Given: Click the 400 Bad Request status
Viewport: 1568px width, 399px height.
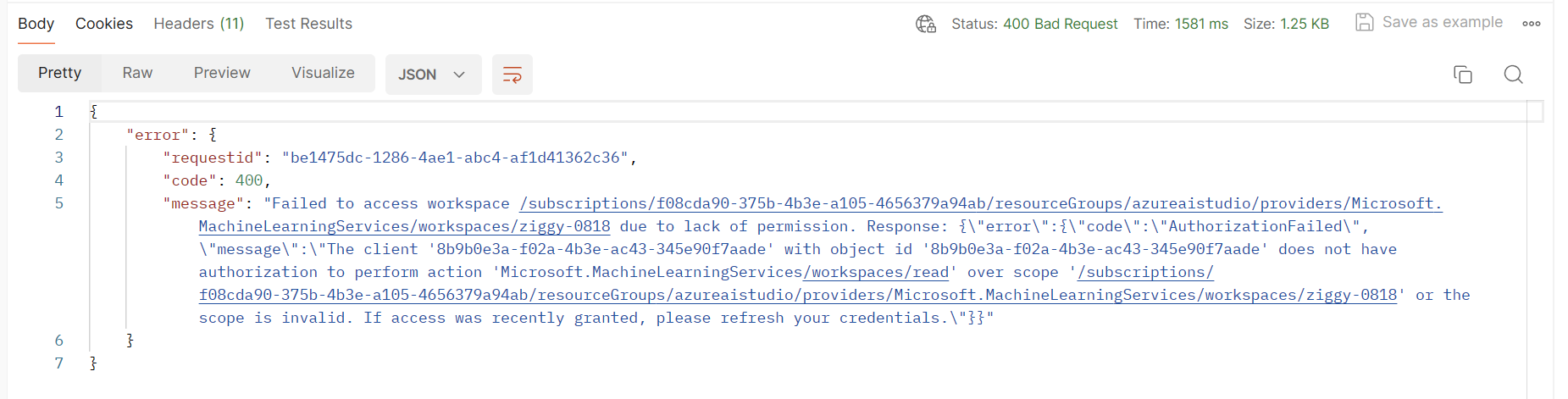Looking at the screenshot, I should click(x=1060, y=24).
